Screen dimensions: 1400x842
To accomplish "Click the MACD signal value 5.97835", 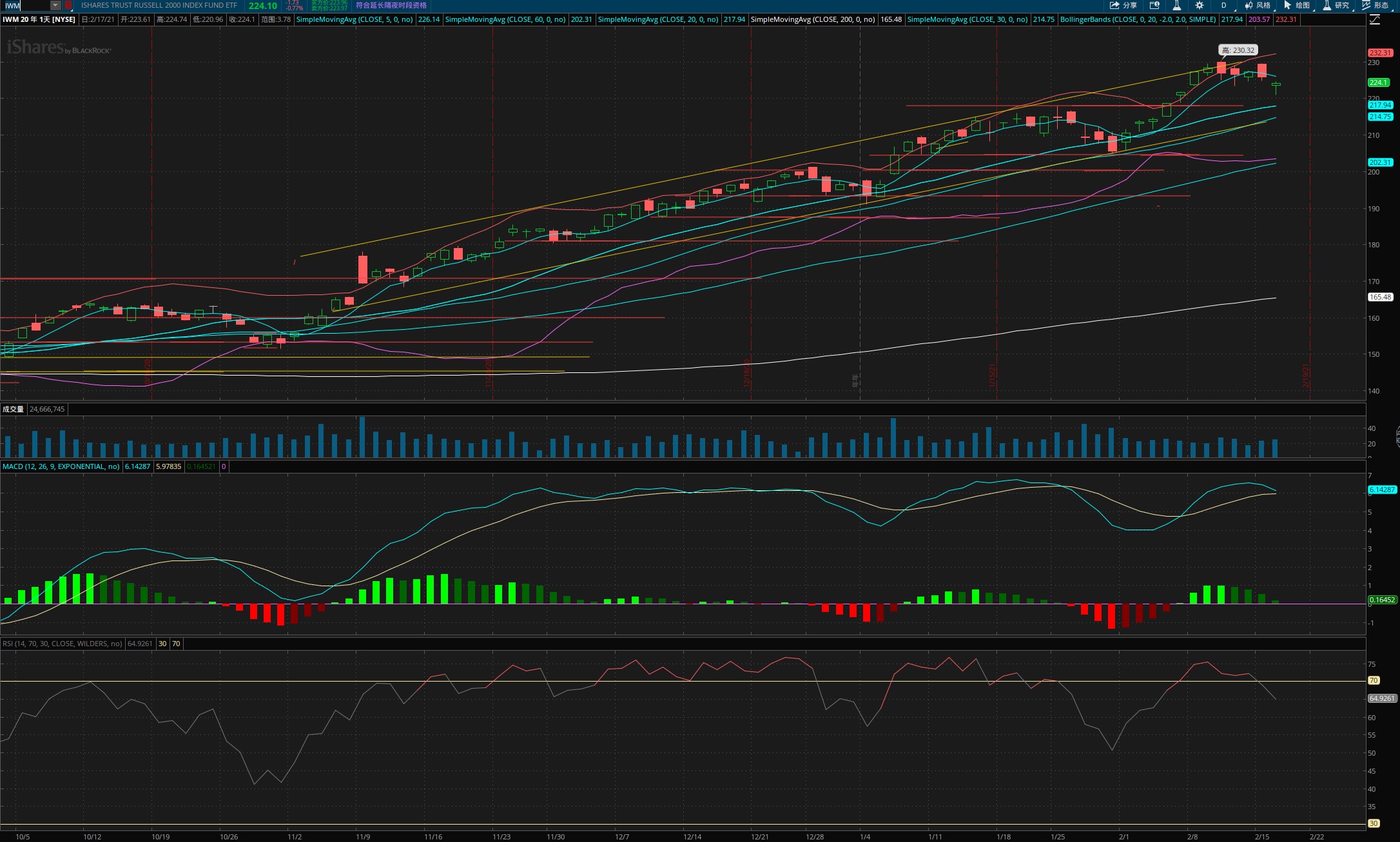I will click(168, 466).
